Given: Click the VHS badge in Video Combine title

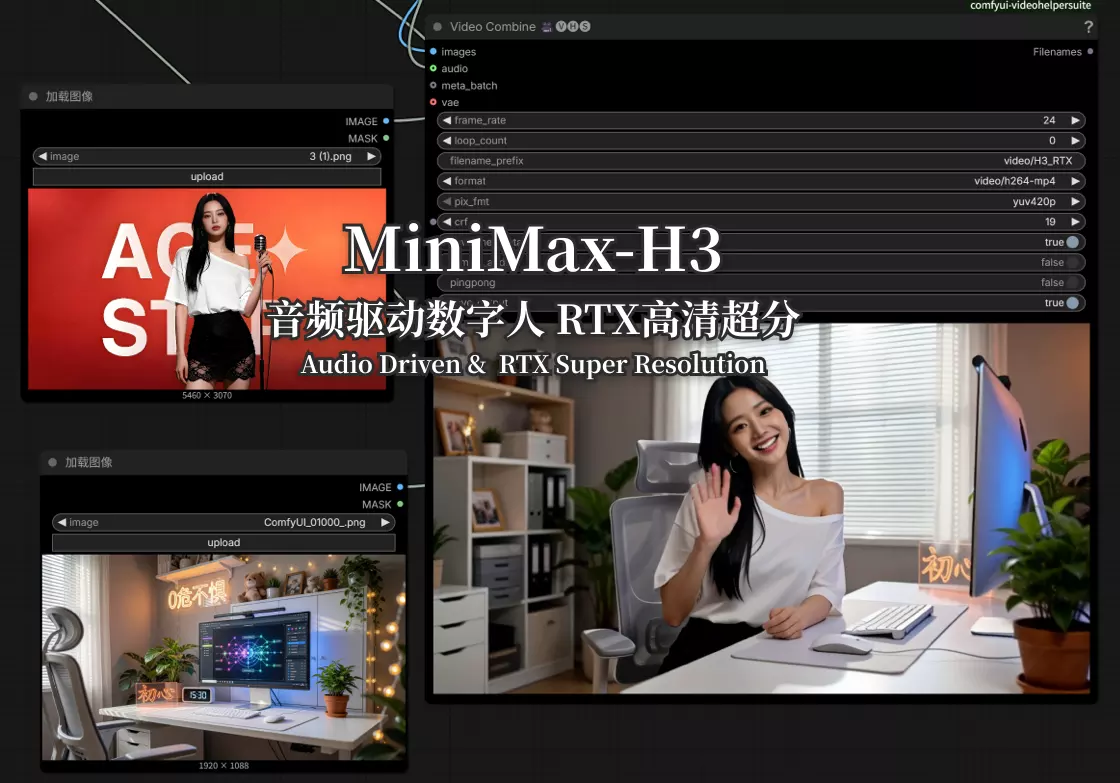Looking at the screenshot, I should click(x=573, y=26).
